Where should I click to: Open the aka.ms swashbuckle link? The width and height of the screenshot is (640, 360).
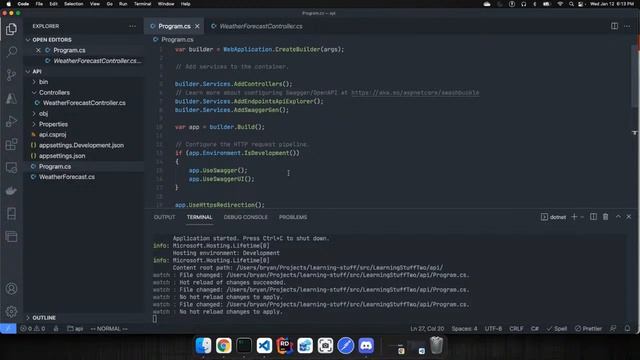click(x=415, y=93)
